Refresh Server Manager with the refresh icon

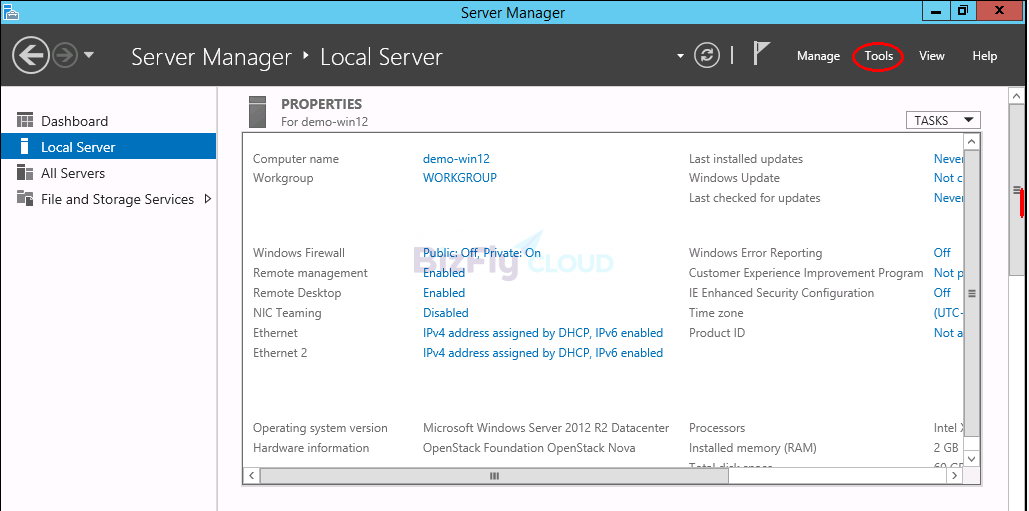(707, 55)
